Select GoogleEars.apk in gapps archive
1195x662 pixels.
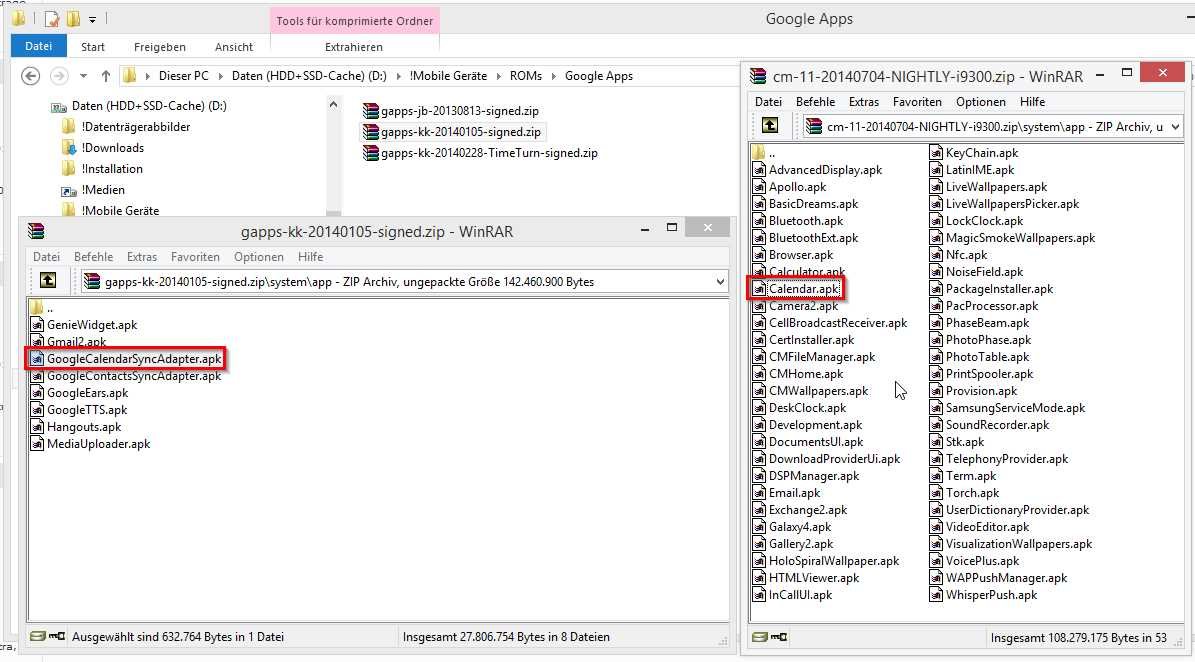coord(79,393)
